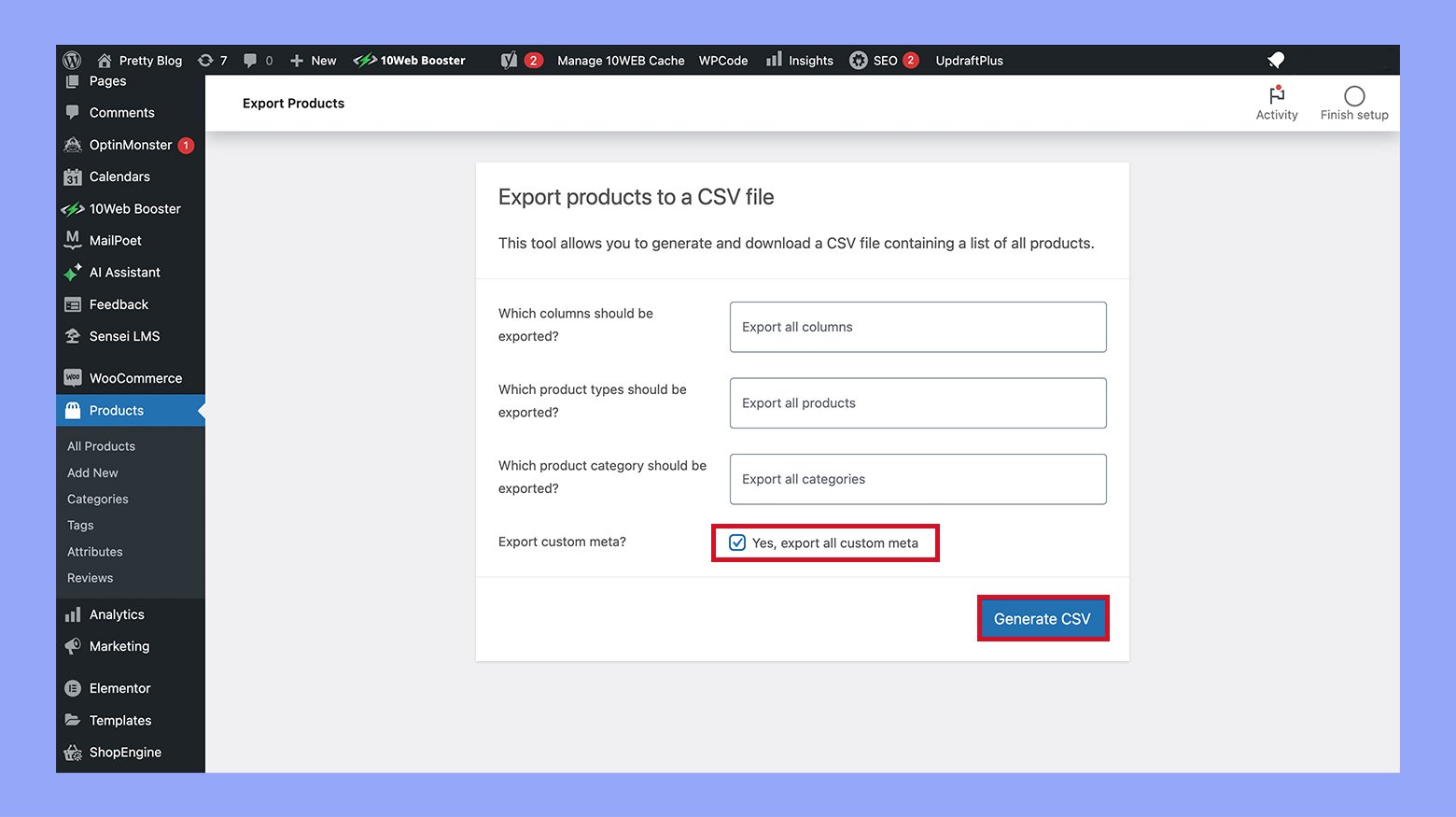The width and height of the screenshot is (1456, 817).
Task: Go to All Products submenu link
Action: click(101, 446)
